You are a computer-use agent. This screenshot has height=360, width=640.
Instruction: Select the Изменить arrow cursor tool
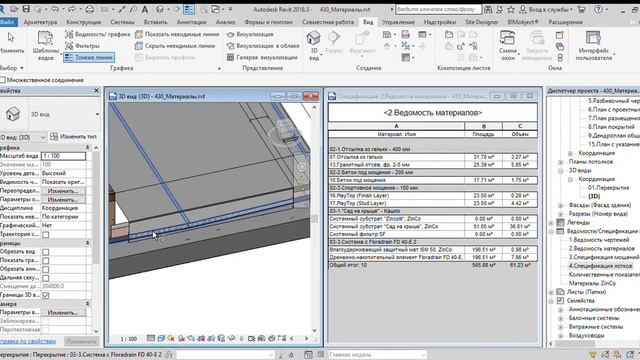(11, 38)
